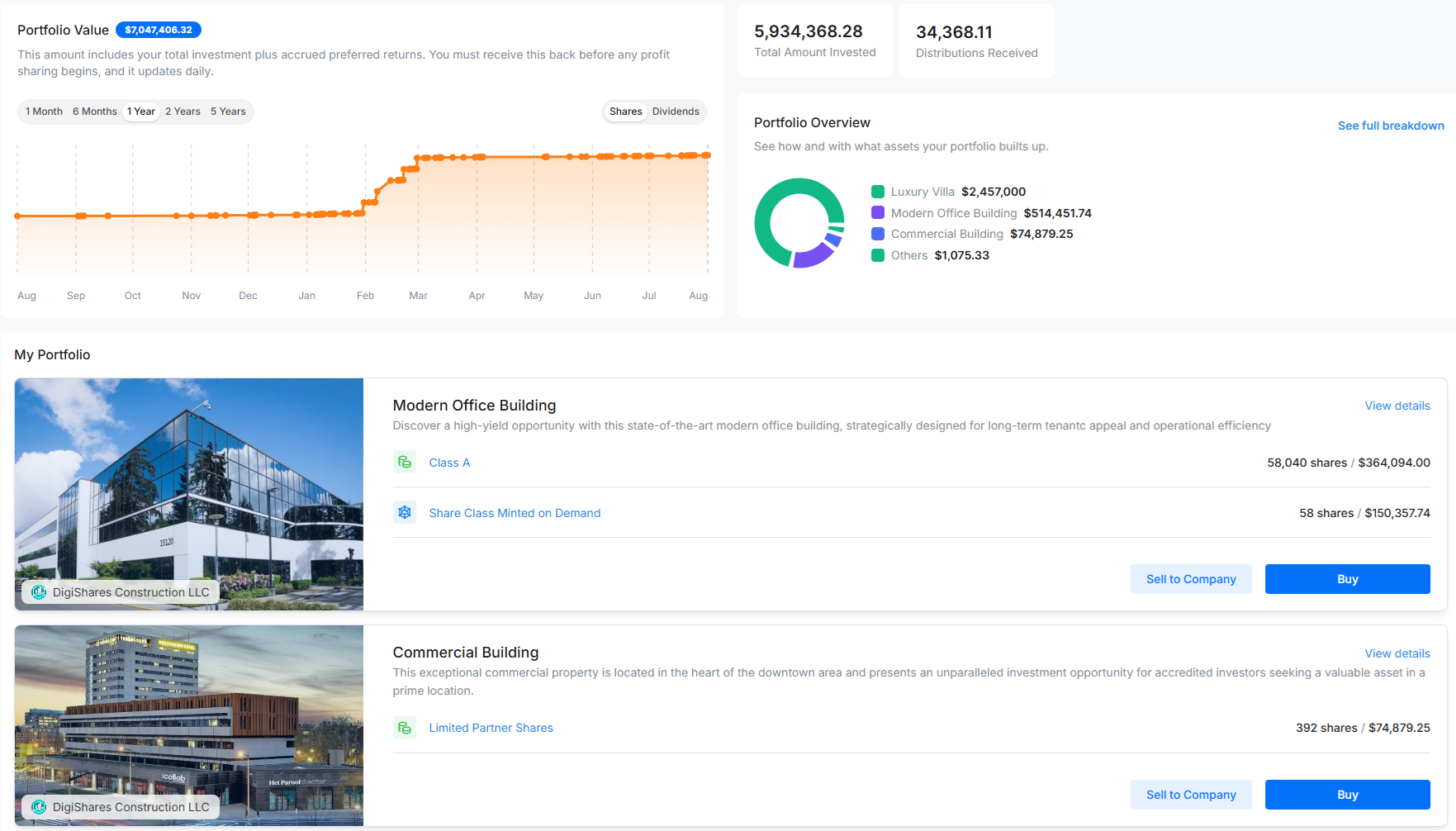Click the portfolio value badge $7,047,406.32
Viewport: 1456px width, 831px height.
tap(159, 30)
